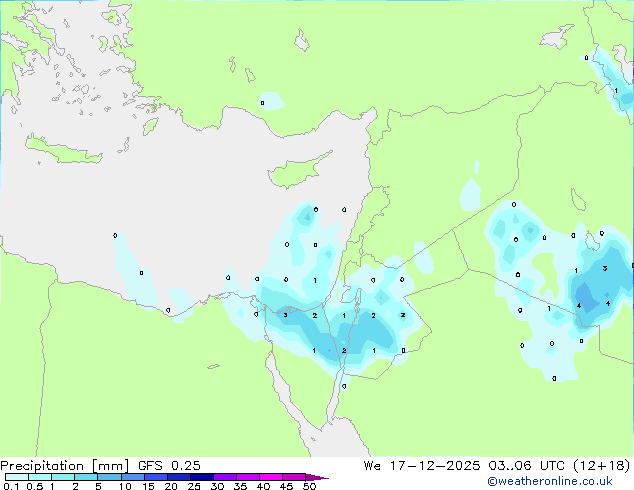Click the legend swatch between 10 and 15
Screen dimensions: 634x490
[x=133, y=477]
